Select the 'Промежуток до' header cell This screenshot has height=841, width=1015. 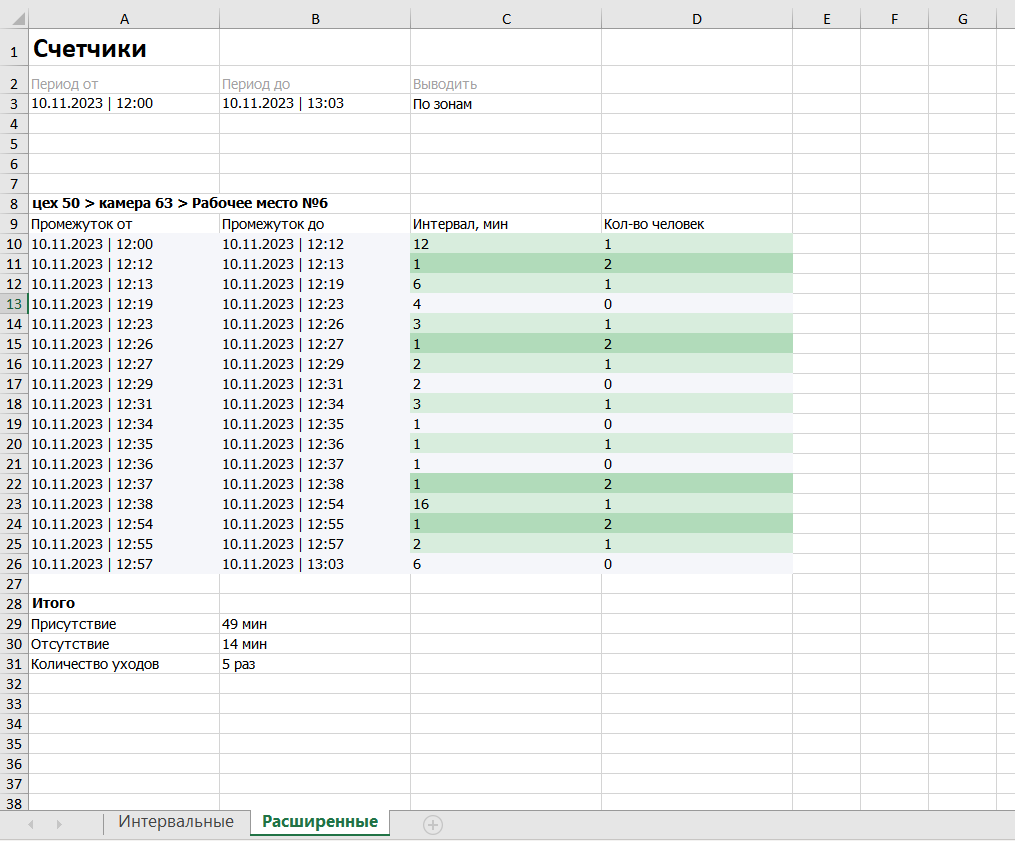[315, 224]
